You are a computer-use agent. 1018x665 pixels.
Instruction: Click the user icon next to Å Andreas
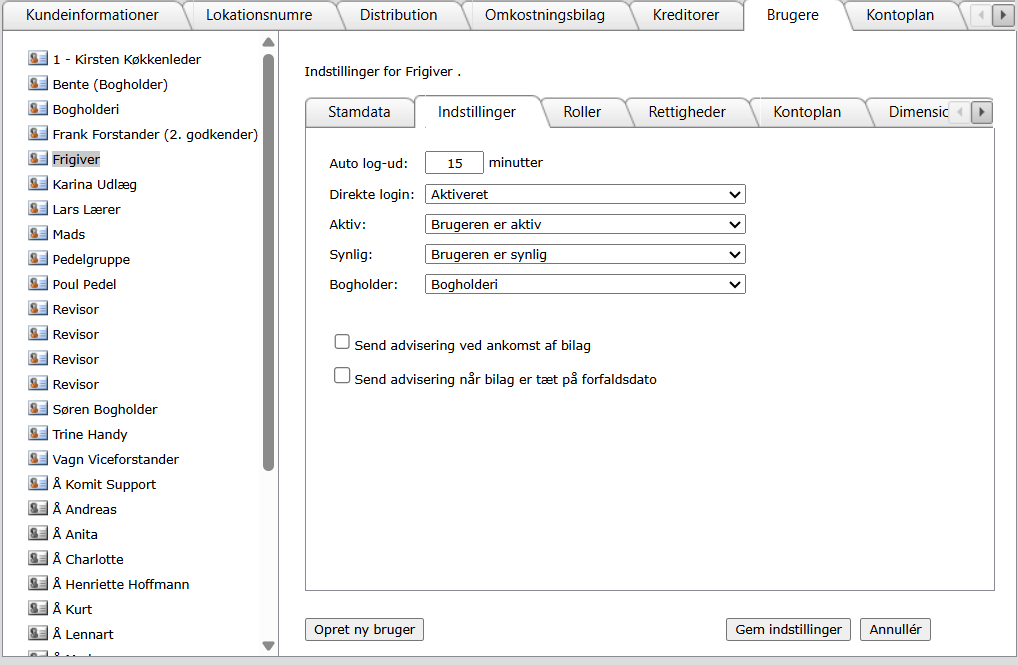pyautogui.click(x=38, y=508)
